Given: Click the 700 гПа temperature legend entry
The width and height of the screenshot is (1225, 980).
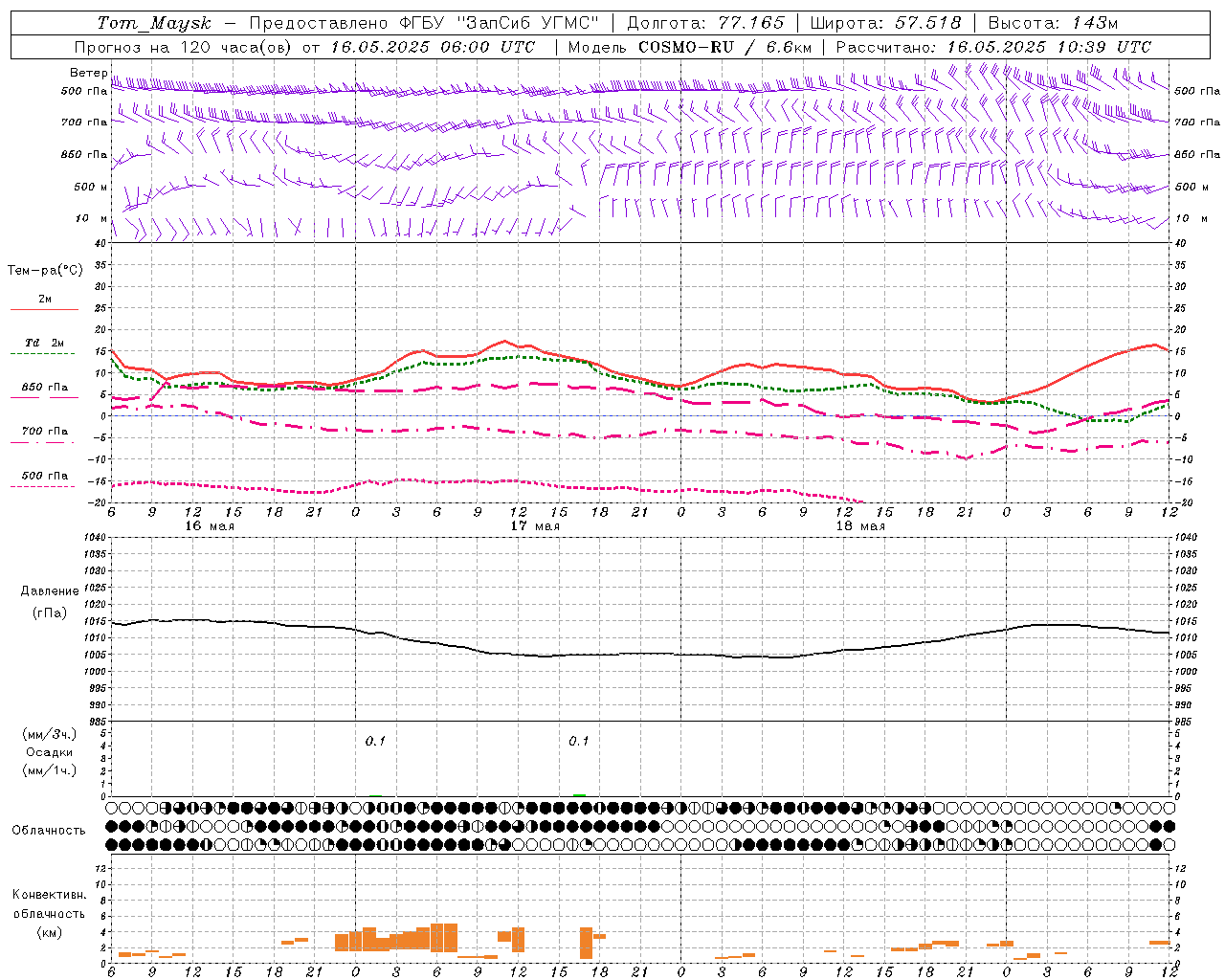Looking at the screenshot, I should pyautogui.click(x=45, y=431).
